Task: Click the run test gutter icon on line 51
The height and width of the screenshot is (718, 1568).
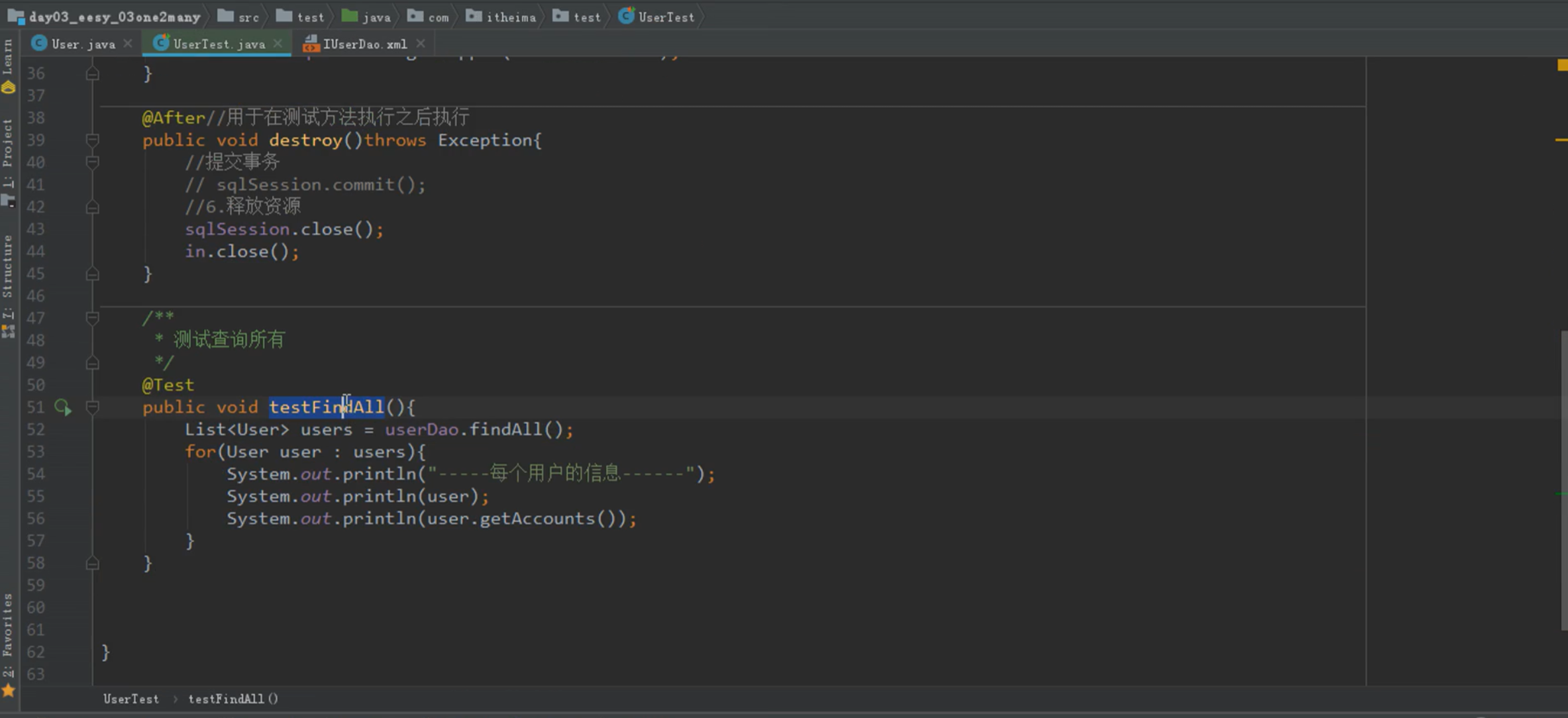Action: click(x=62, y=407)
